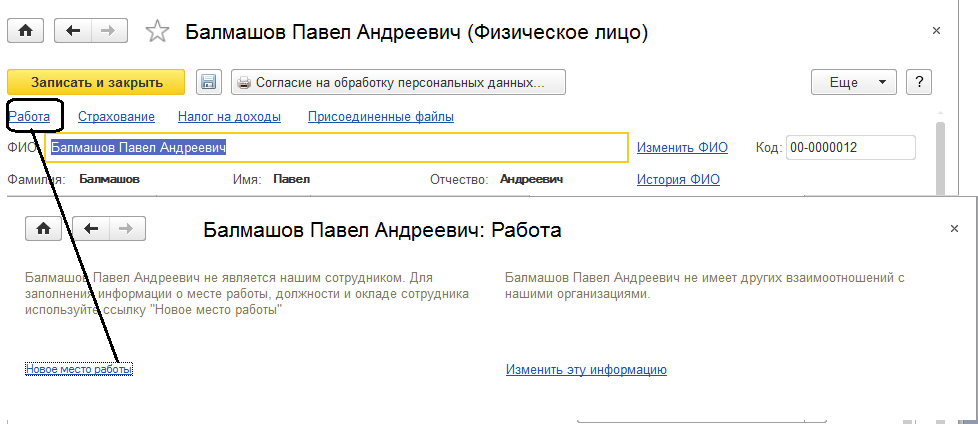Click the home icon in the Работа window
Image resolution: width=978 pixels, height=424 pixels.
[43, 229]
